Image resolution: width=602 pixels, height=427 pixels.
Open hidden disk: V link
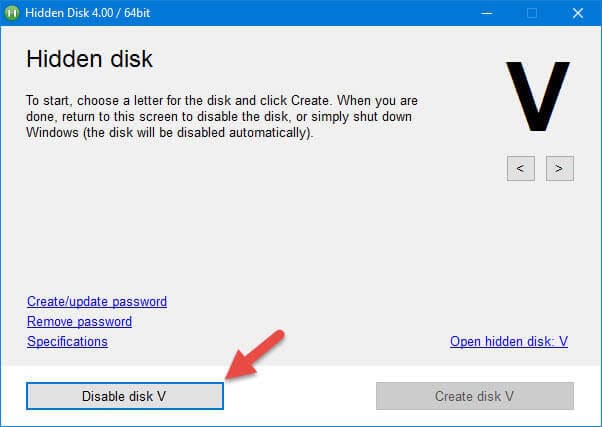[509, 341]
